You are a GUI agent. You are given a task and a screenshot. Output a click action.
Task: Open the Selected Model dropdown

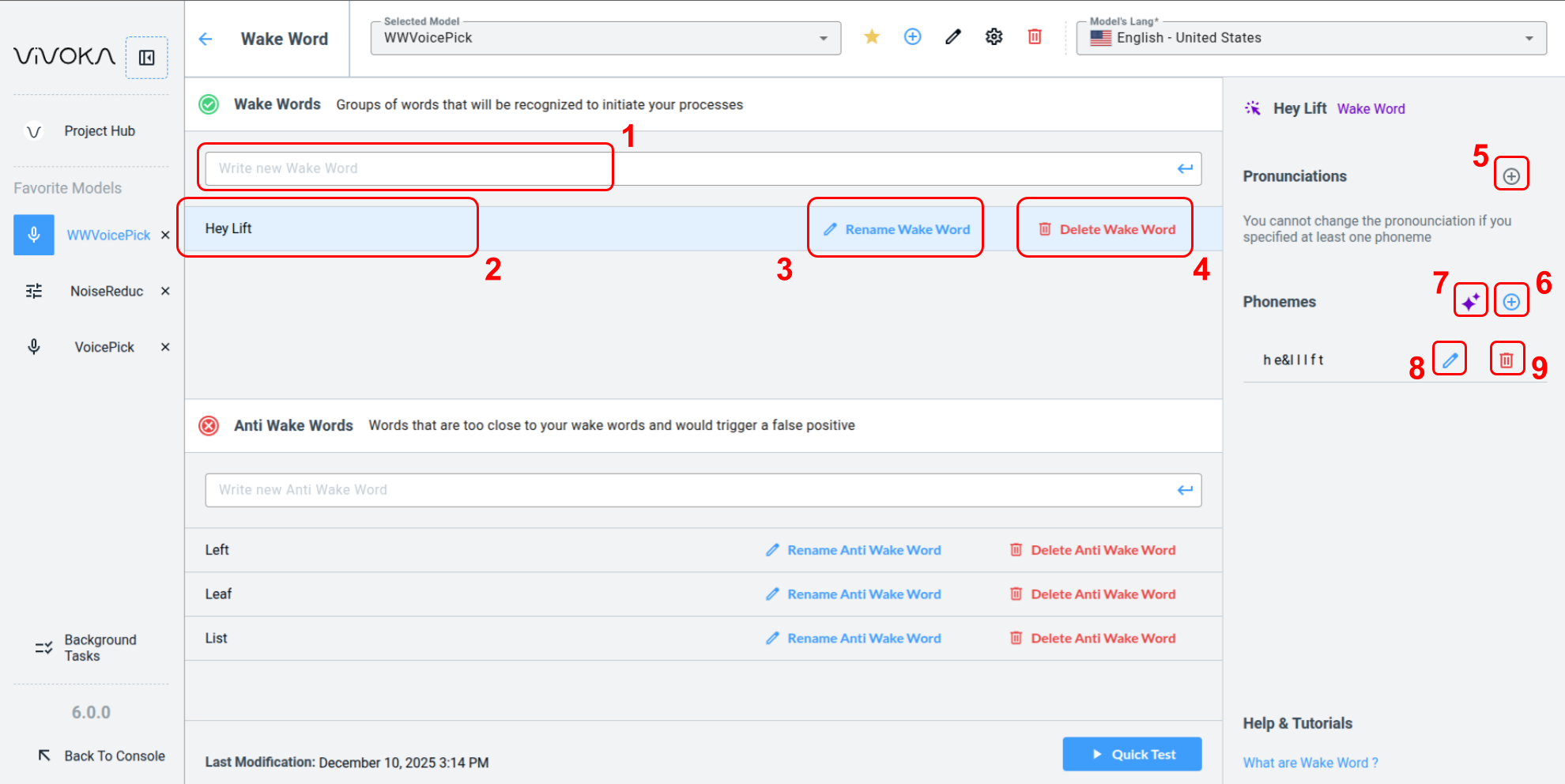point(605,38)
